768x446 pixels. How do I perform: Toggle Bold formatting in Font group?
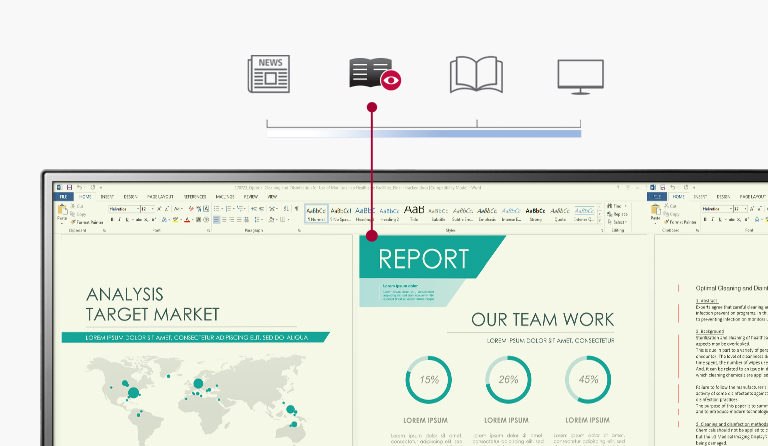point(112,220)
